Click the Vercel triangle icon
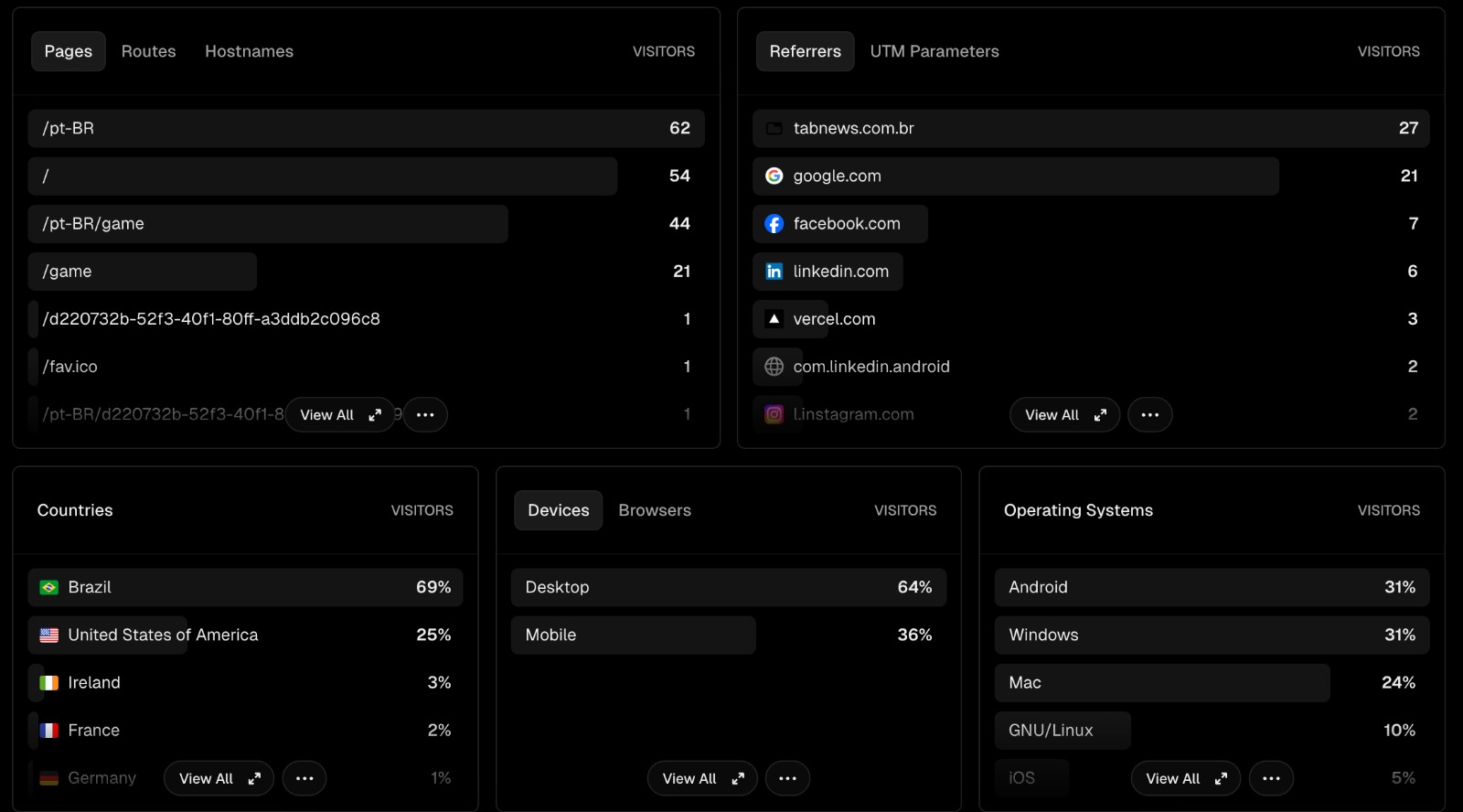The height and width of the screenshot is (812, 1463). (x=774, y=319)
